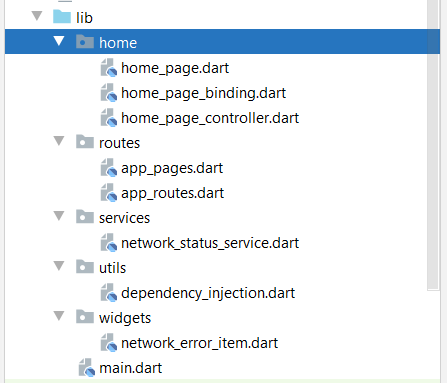Click the home folder icon
Screen dimensions: 447x383
(85, 42)
